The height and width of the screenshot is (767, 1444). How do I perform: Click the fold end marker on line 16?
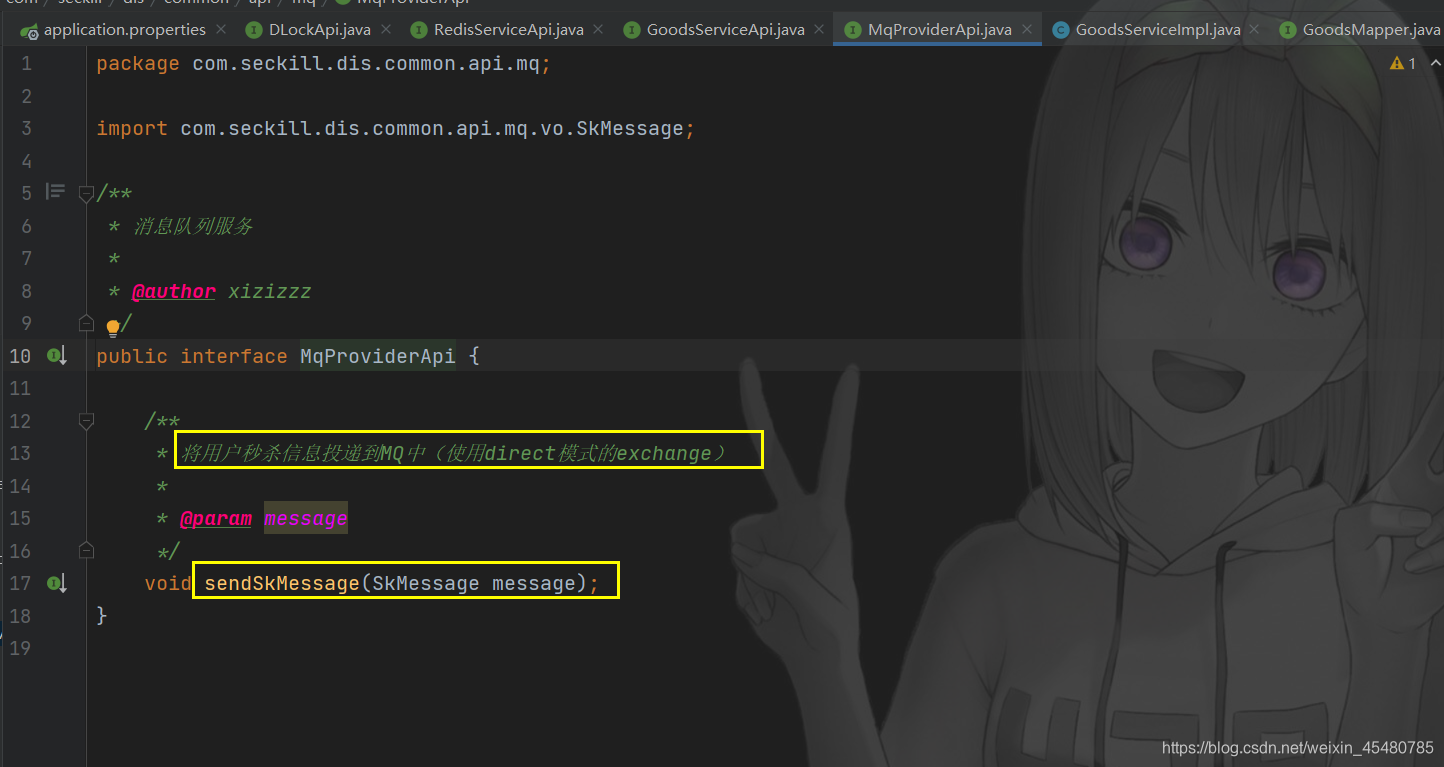86,550
